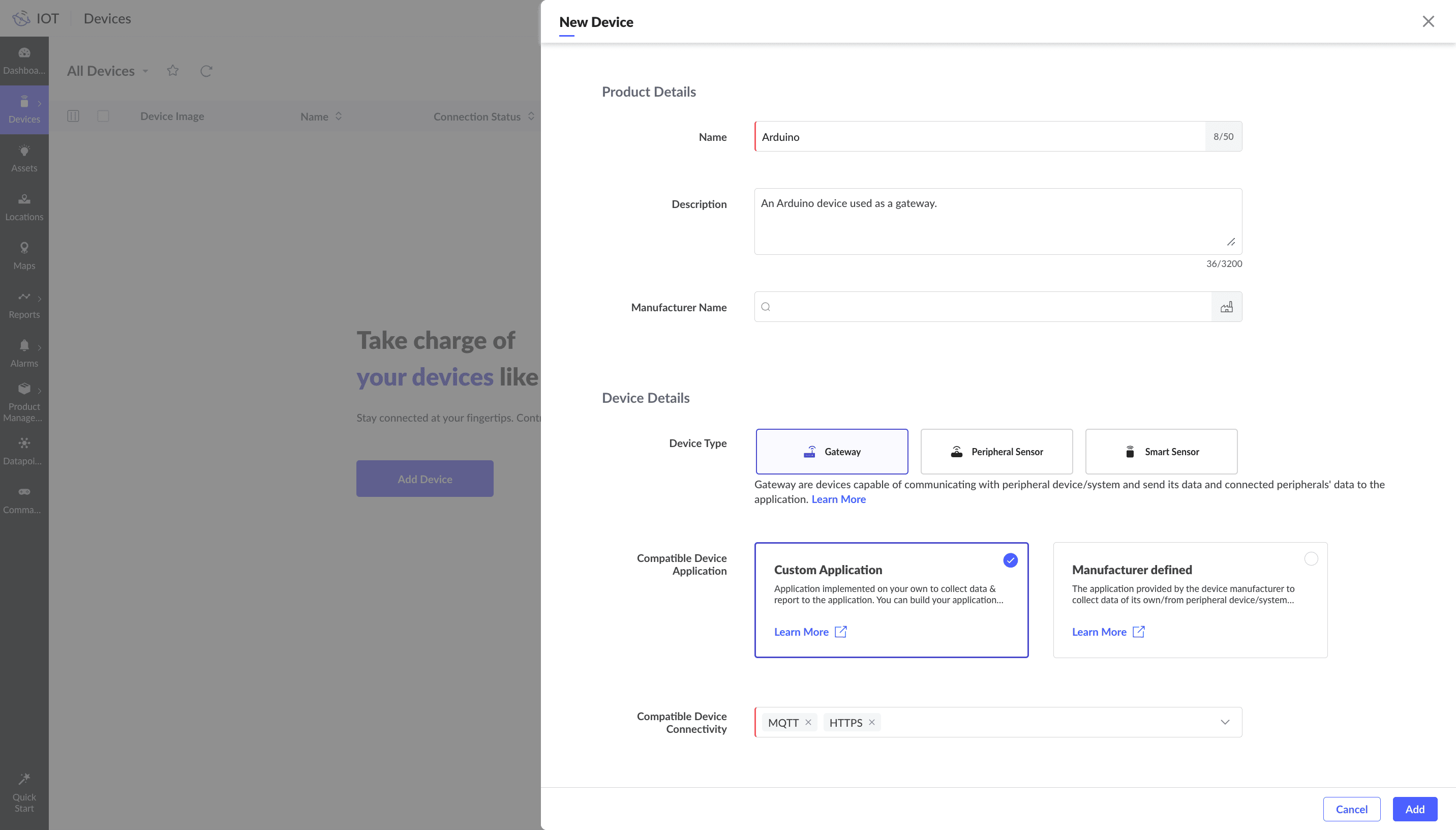Remove the MQTT connectivity tag

coord(808,722)
